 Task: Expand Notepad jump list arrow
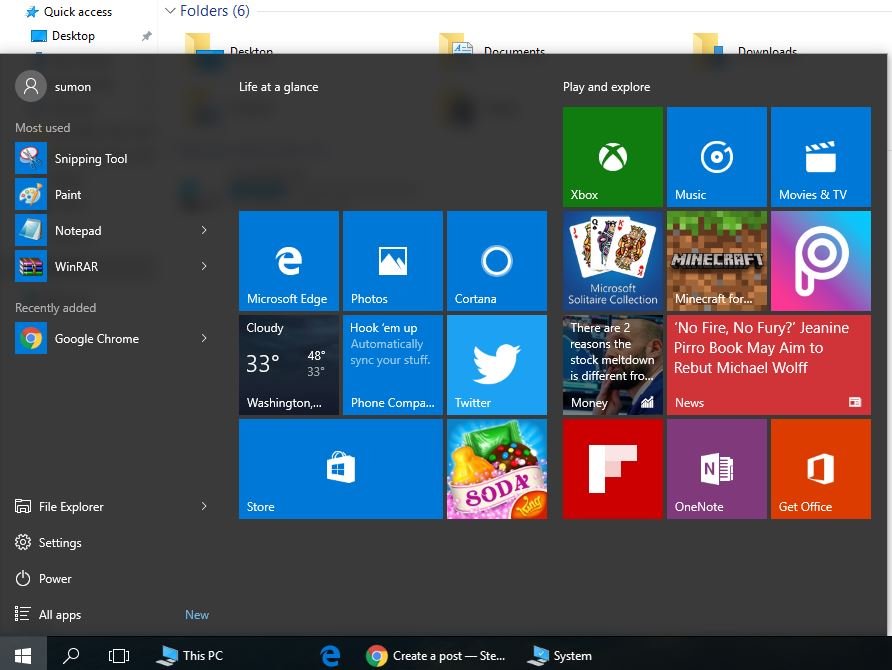click(x=204, y=230)
